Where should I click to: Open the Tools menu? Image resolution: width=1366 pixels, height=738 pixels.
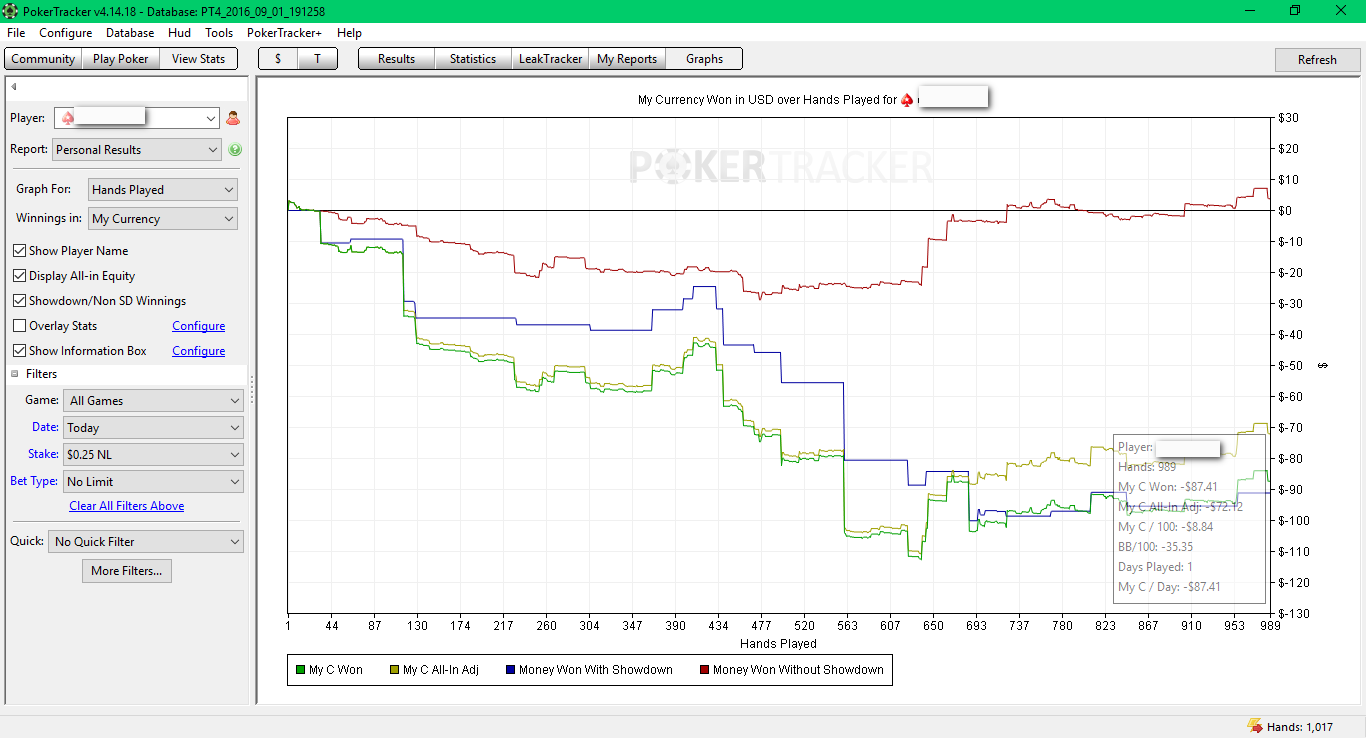pos(219,33)
